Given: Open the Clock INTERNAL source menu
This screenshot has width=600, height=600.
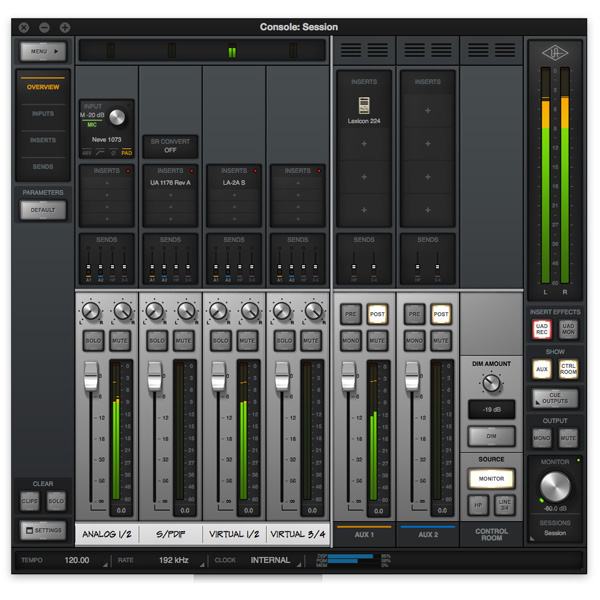Looking at the screenshot, I should click(x=300, y=564).
